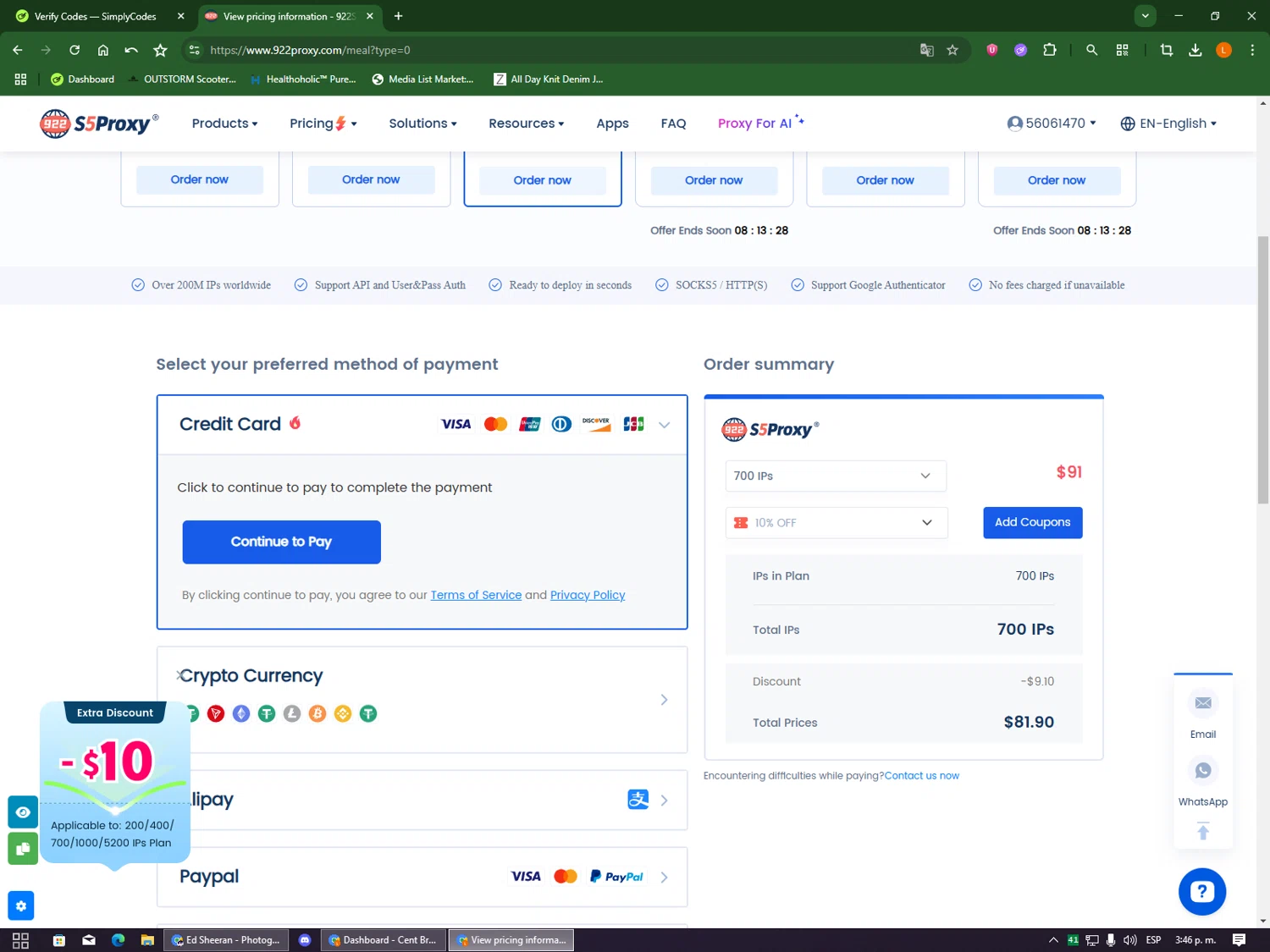Screen dimensions: 1270x952
Task: Click the green copy icon at left edge
Action: (x=23, y=849)
